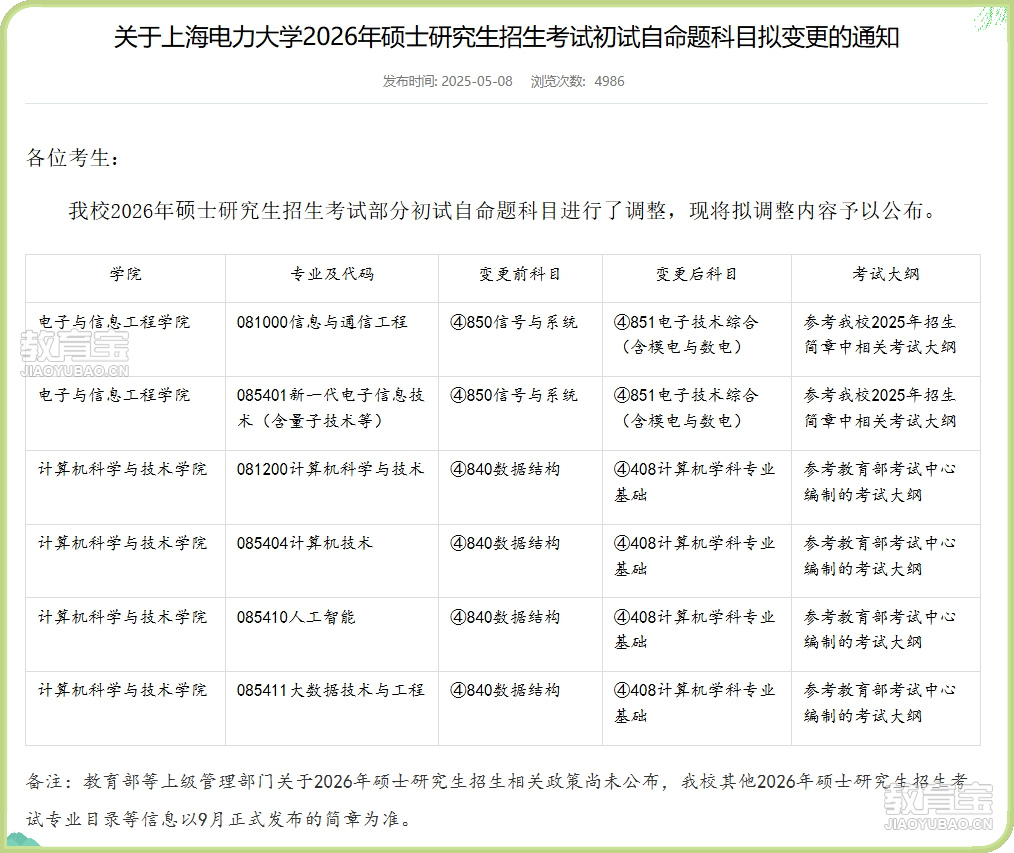
Task: Select the greeting 各位考生
Action: (72, 158)
